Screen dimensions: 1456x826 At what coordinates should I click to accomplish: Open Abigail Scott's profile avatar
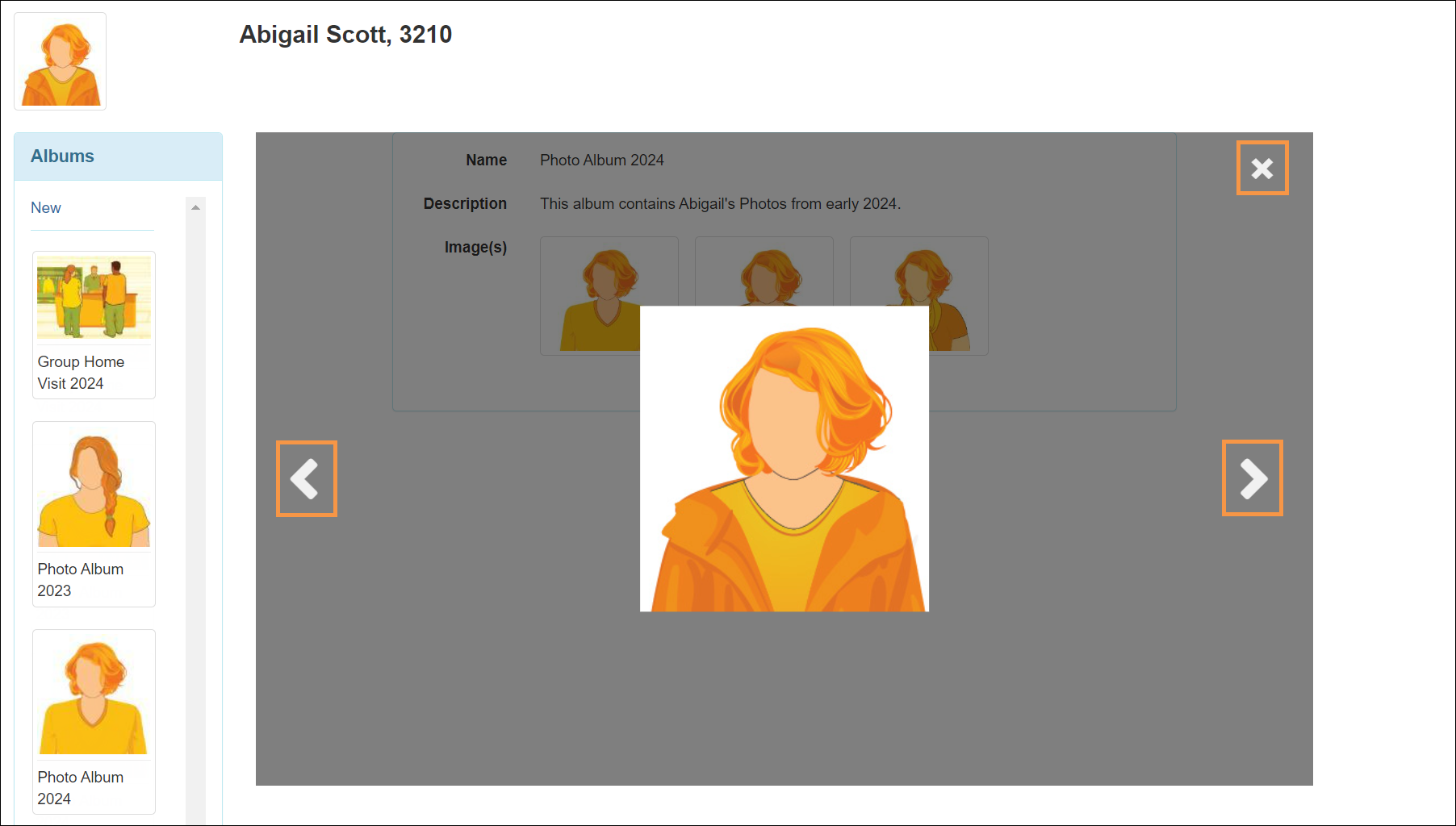coord(61,62)
